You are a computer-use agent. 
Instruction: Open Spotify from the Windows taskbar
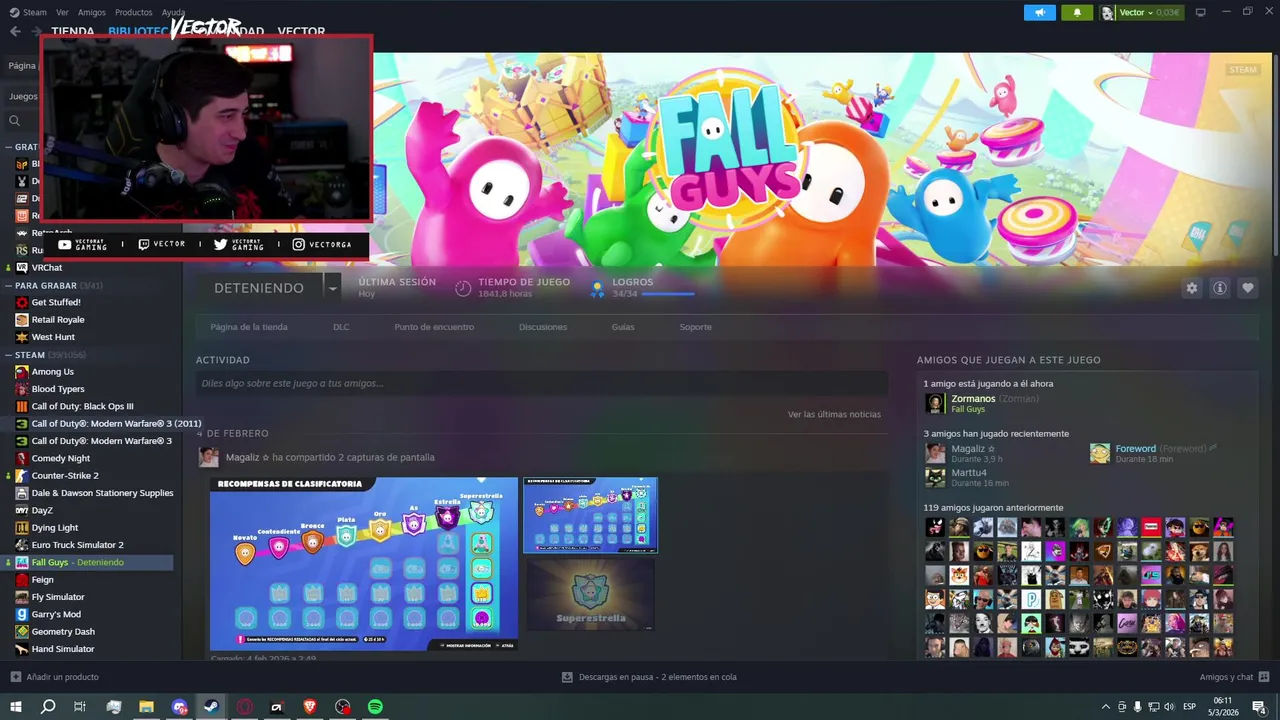[x=375, y=707]
